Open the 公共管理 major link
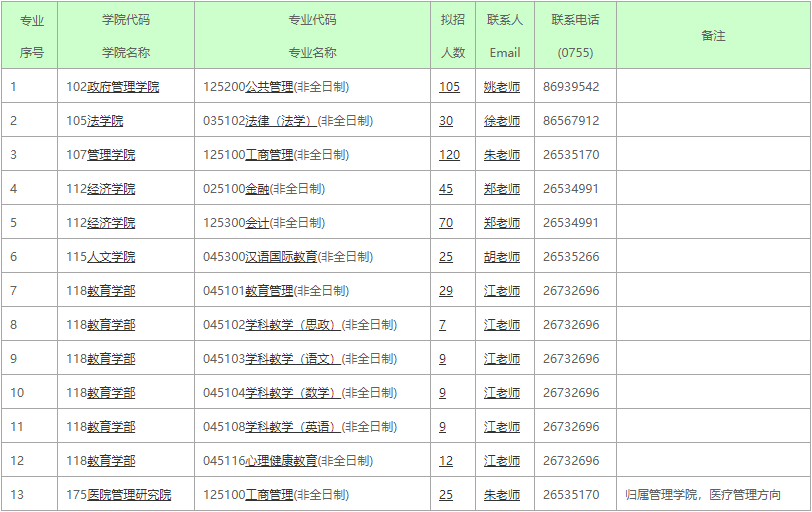The height and width of the screenshot is (512, 812). (269, 87)
